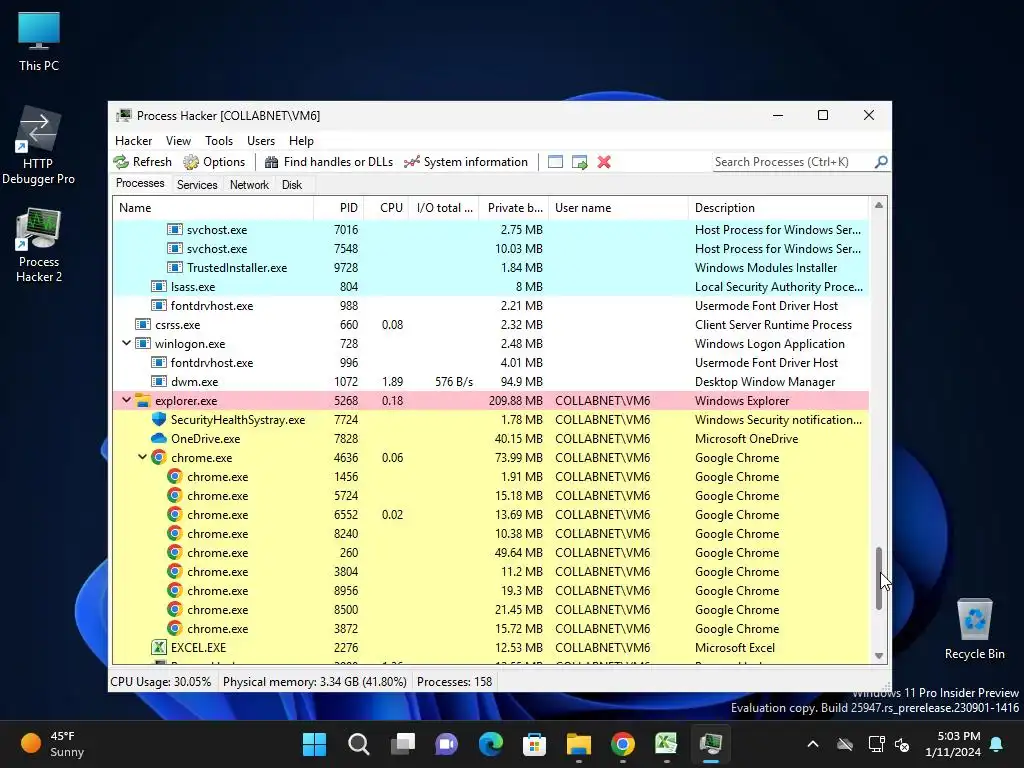Viewport: 1024px width, 768px height.
Task: Open the System information graph icon
Action: (x=411, y=162)
